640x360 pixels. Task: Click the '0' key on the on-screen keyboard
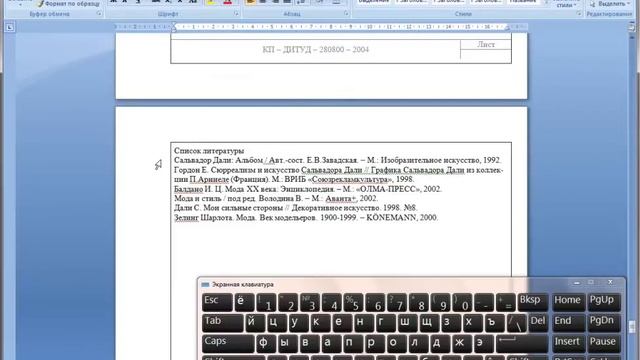pos(462,302)
